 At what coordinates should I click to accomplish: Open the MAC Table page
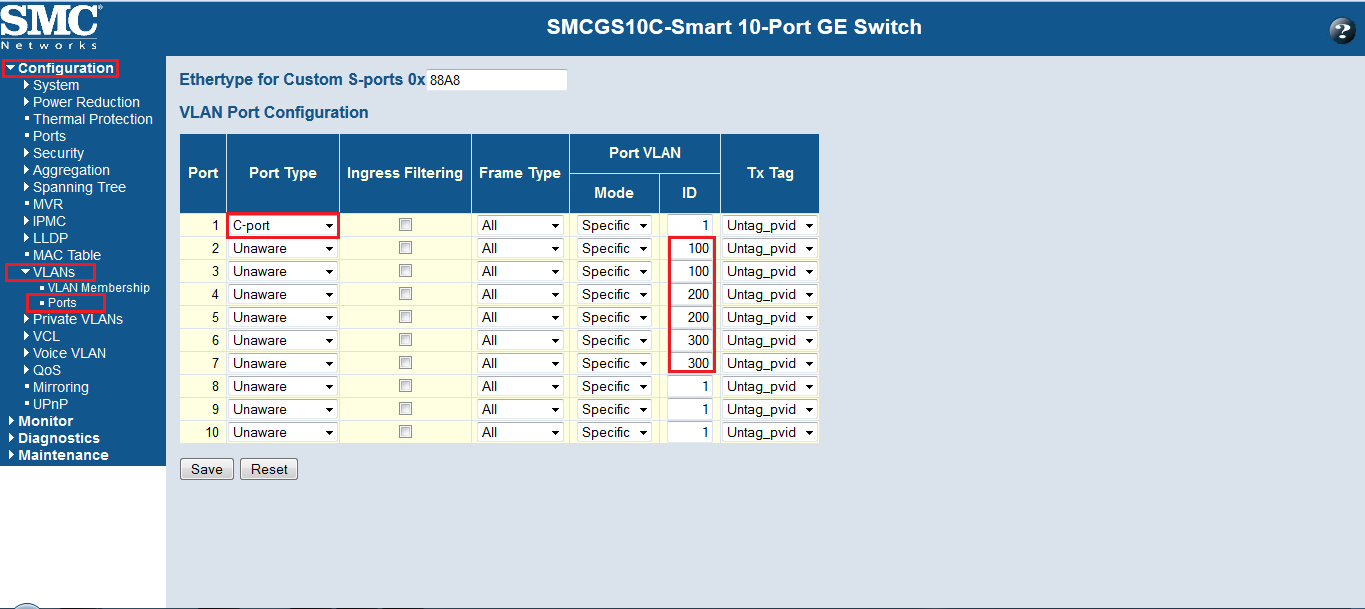click(66, 255)
